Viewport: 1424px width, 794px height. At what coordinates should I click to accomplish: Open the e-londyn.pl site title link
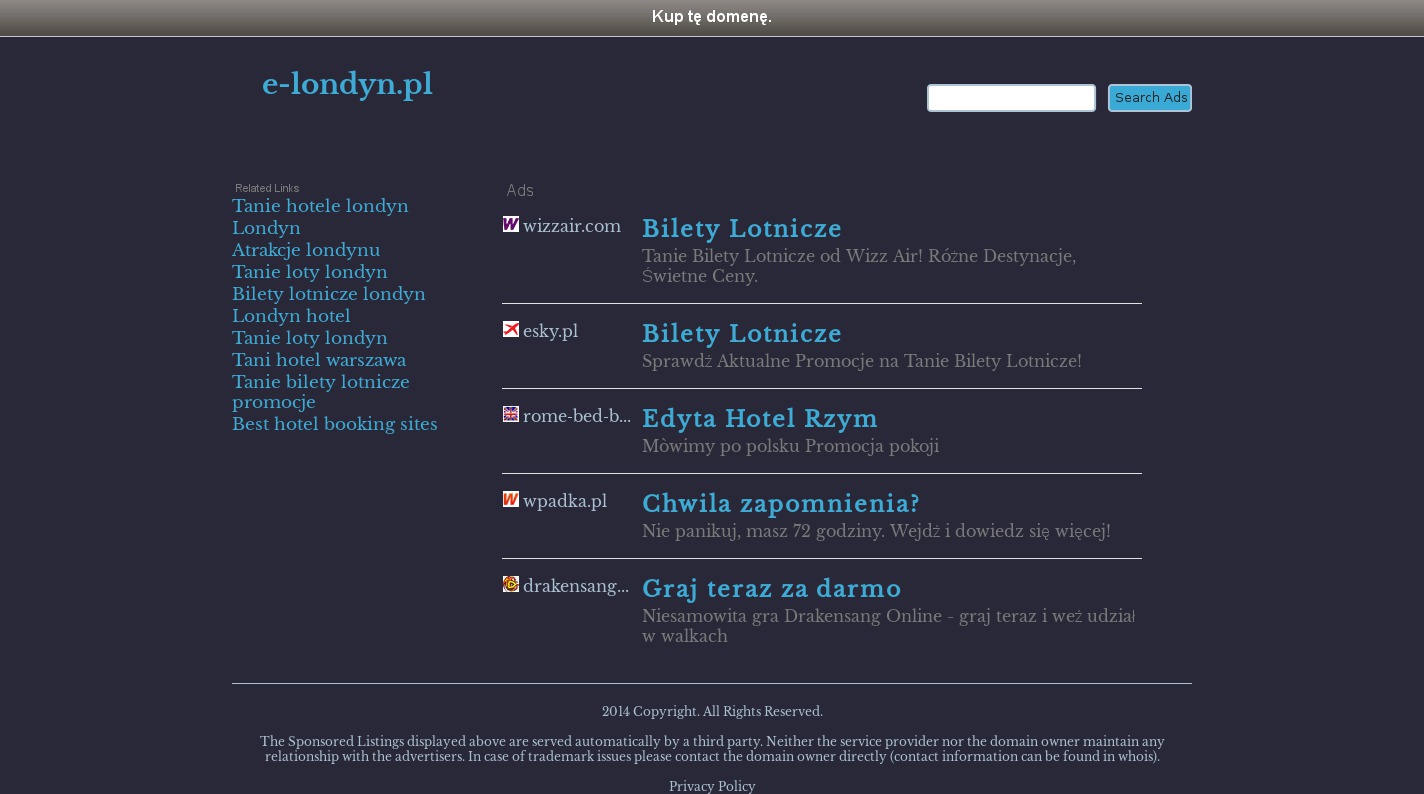coord(347,85)
